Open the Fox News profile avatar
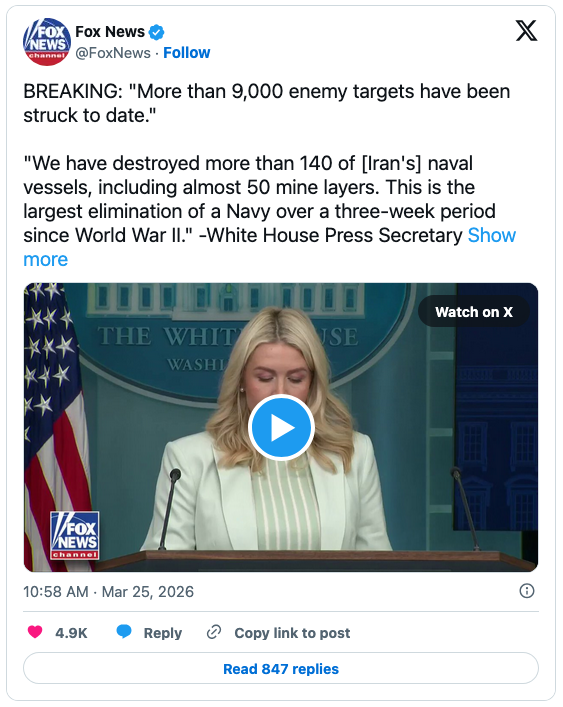The image size is (563, 707). coord(47,42)
